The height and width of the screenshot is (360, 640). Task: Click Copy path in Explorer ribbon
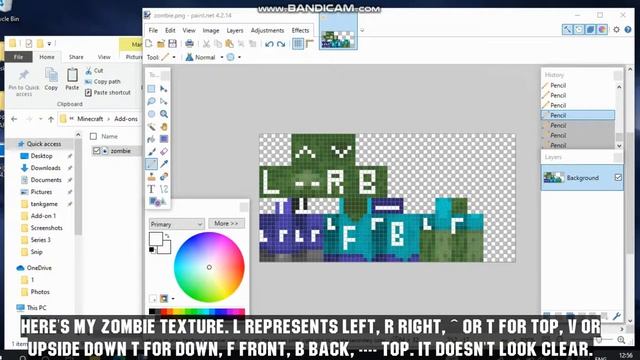(102, 82)
